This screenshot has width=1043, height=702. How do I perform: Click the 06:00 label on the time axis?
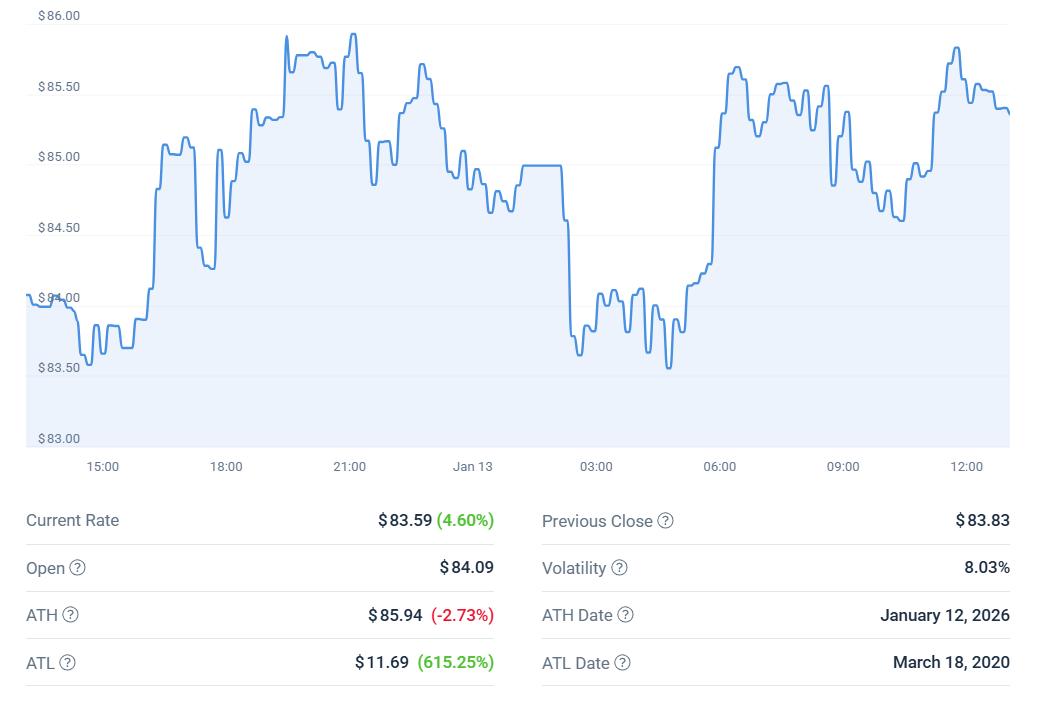tap(719, 466)
